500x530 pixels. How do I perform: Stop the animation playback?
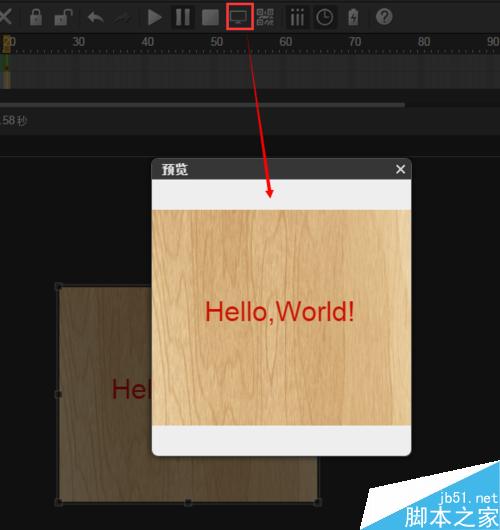coord(210,17)
